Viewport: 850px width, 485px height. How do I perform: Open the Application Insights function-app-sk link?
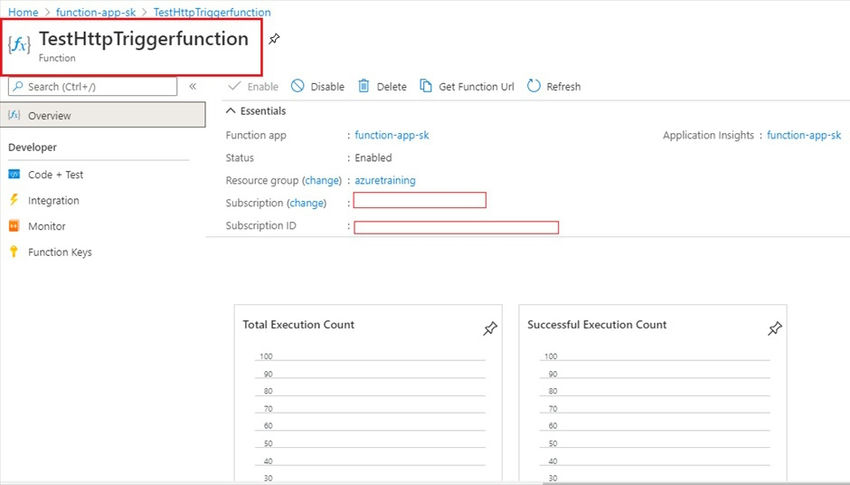coord(804,135)
